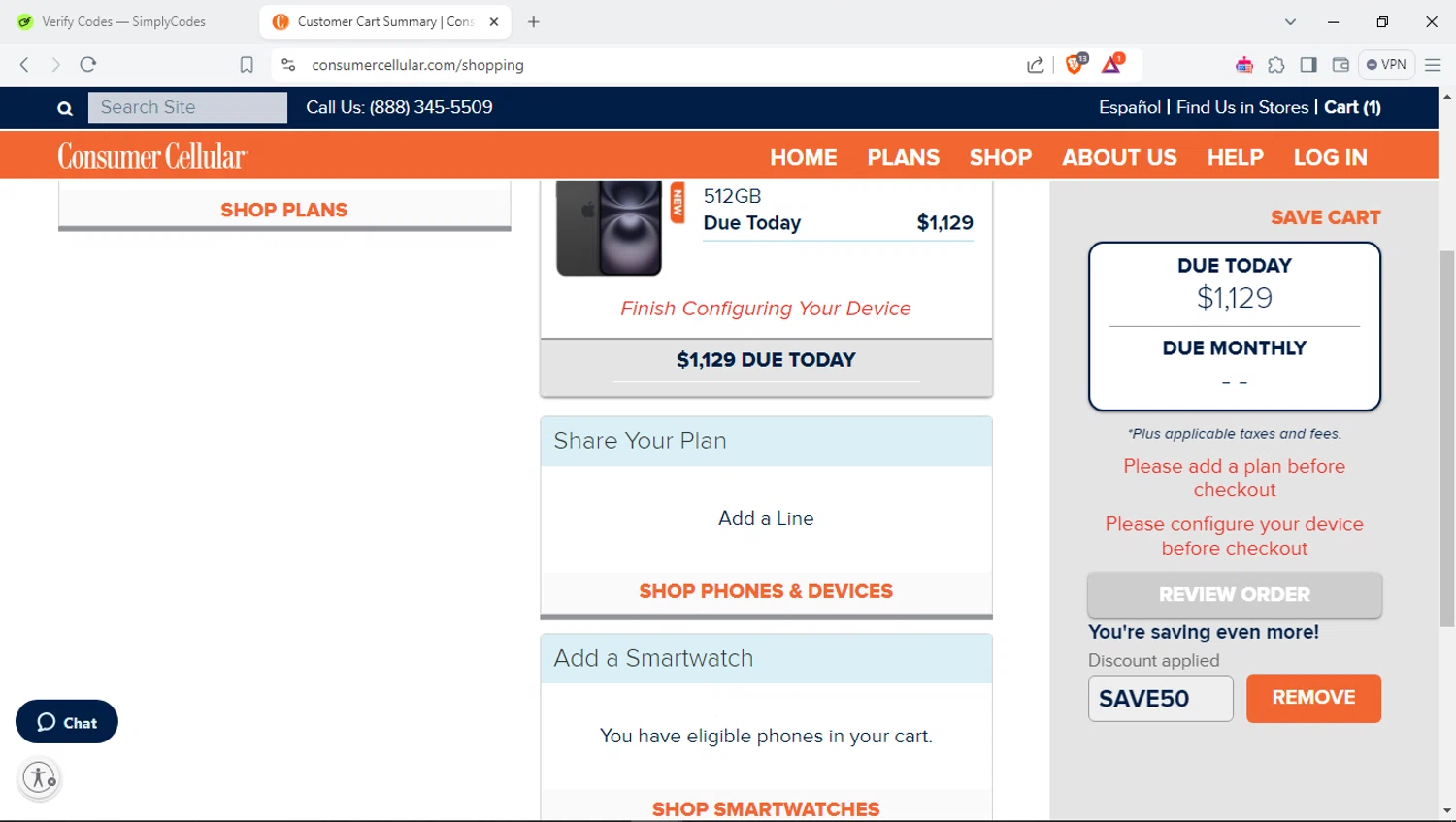The height and width of the screenshot is (822, 1456).
Task: Open the accessibility widget icon
Action: click(x=40, y=778)
